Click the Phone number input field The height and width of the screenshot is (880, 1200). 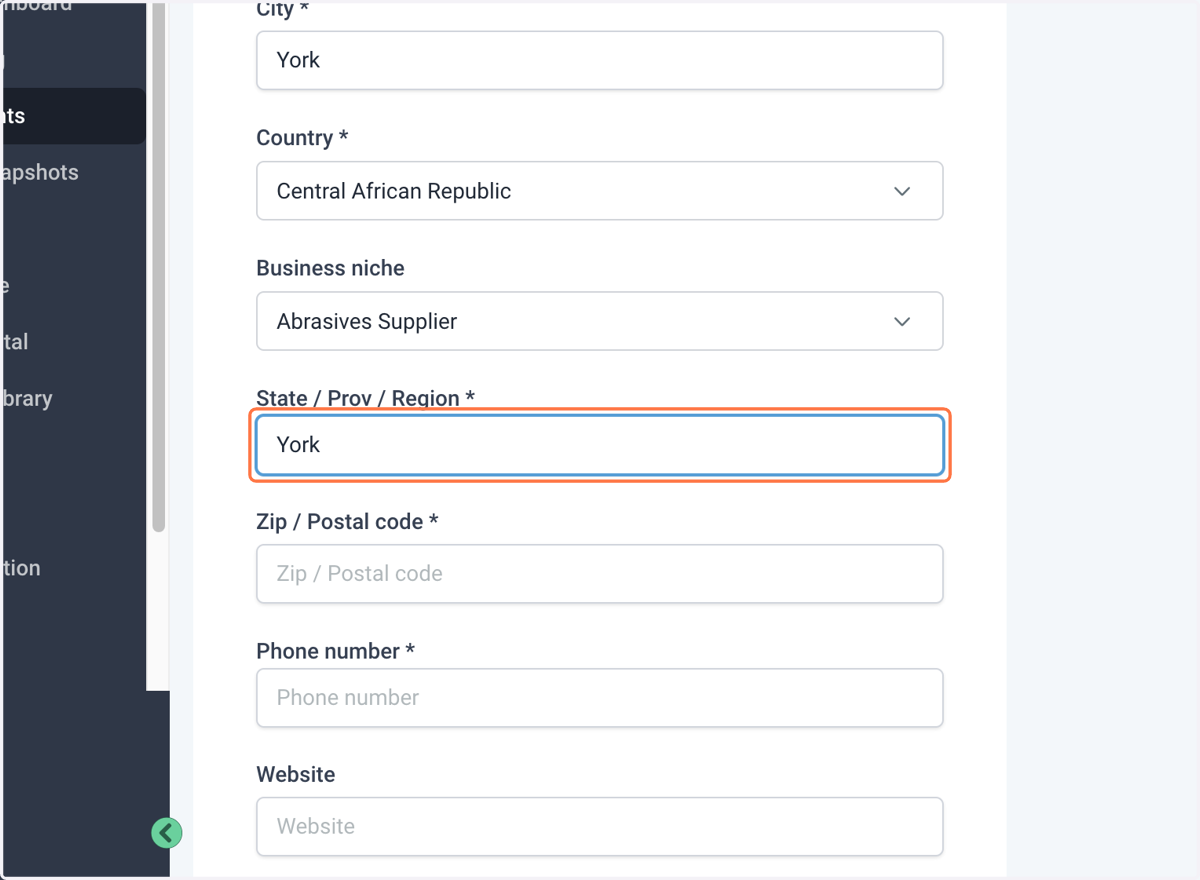coord(600,698)
